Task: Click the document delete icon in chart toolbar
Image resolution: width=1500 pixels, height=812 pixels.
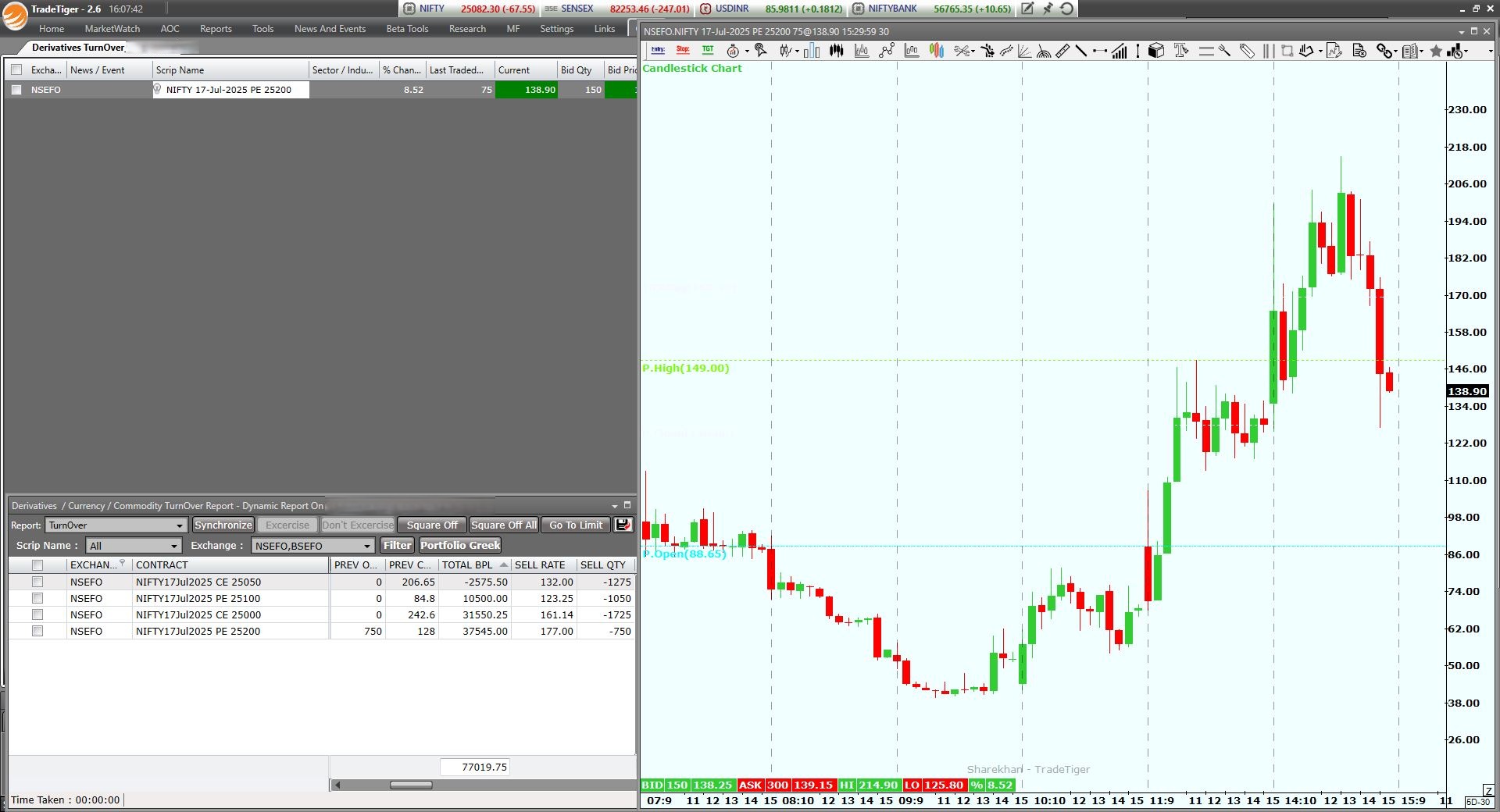Action: click(x=1359, y=51)
